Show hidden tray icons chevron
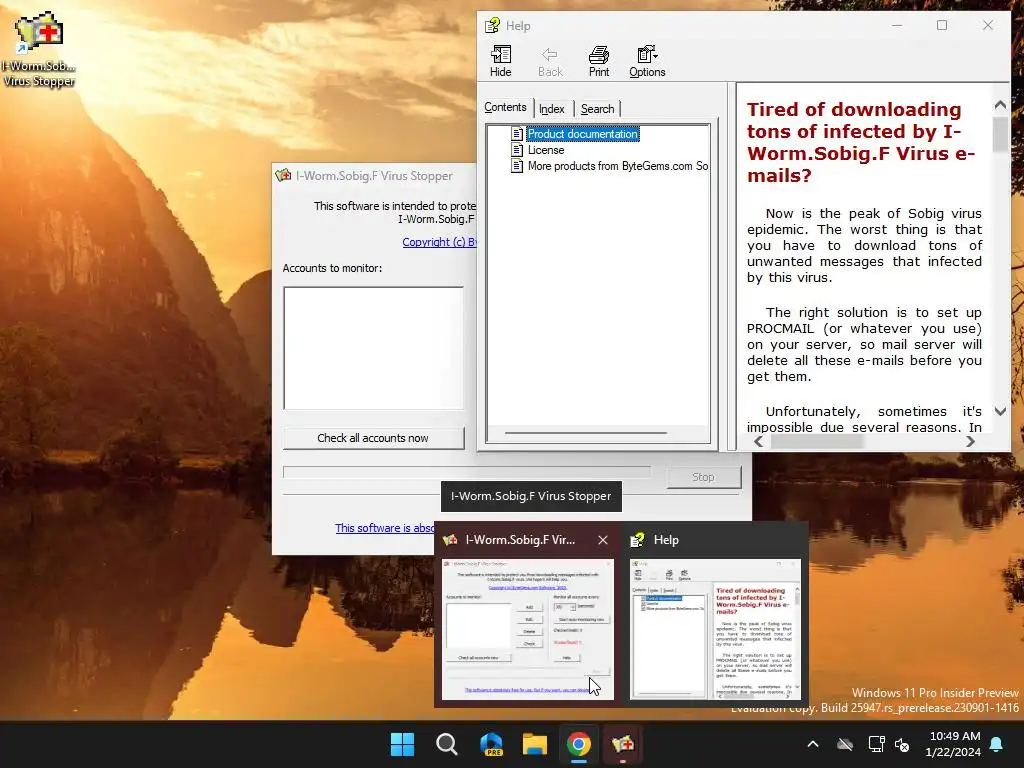The height and width of the screenshot is (768, 1024). (813, 744)
